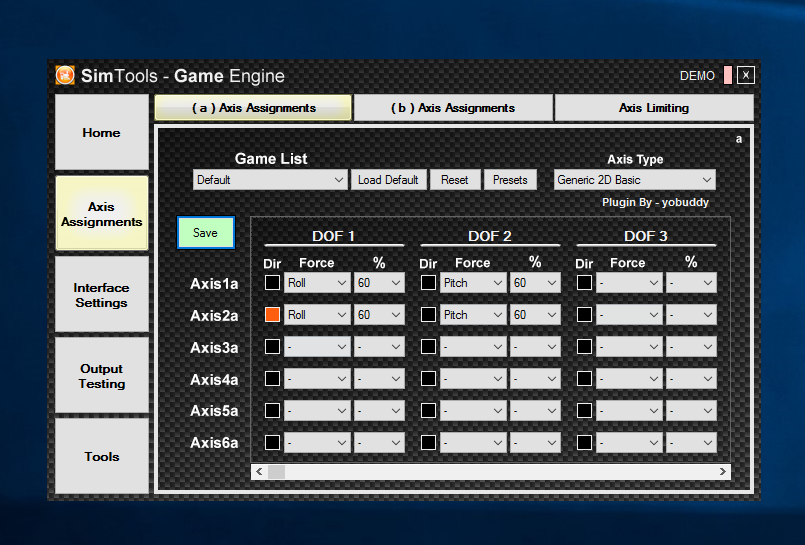Click the DEMO label in title bar

click(x=697, y=76)
